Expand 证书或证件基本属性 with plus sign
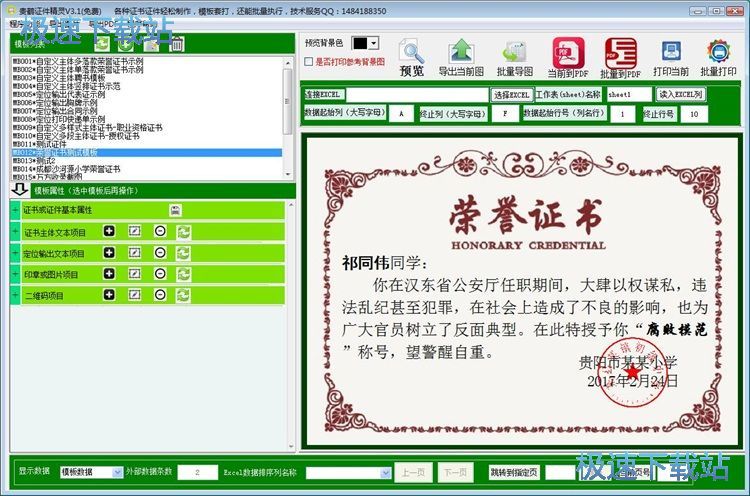The width and height of the screenshot is (750, 496). click(x=15, y=210)
